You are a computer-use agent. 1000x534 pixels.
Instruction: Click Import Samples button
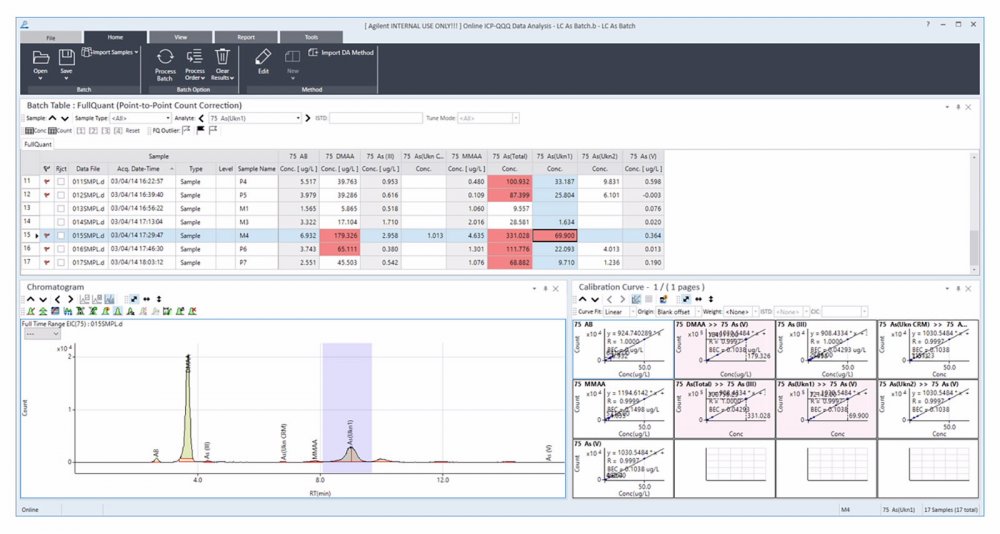point(110,52)
